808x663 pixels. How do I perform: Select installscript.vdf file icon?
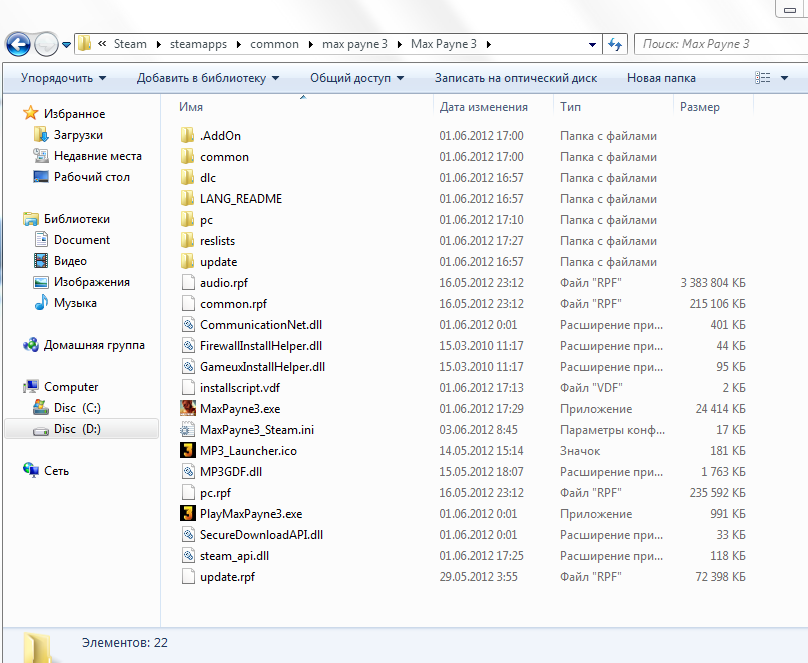click(x=188, y=388)
